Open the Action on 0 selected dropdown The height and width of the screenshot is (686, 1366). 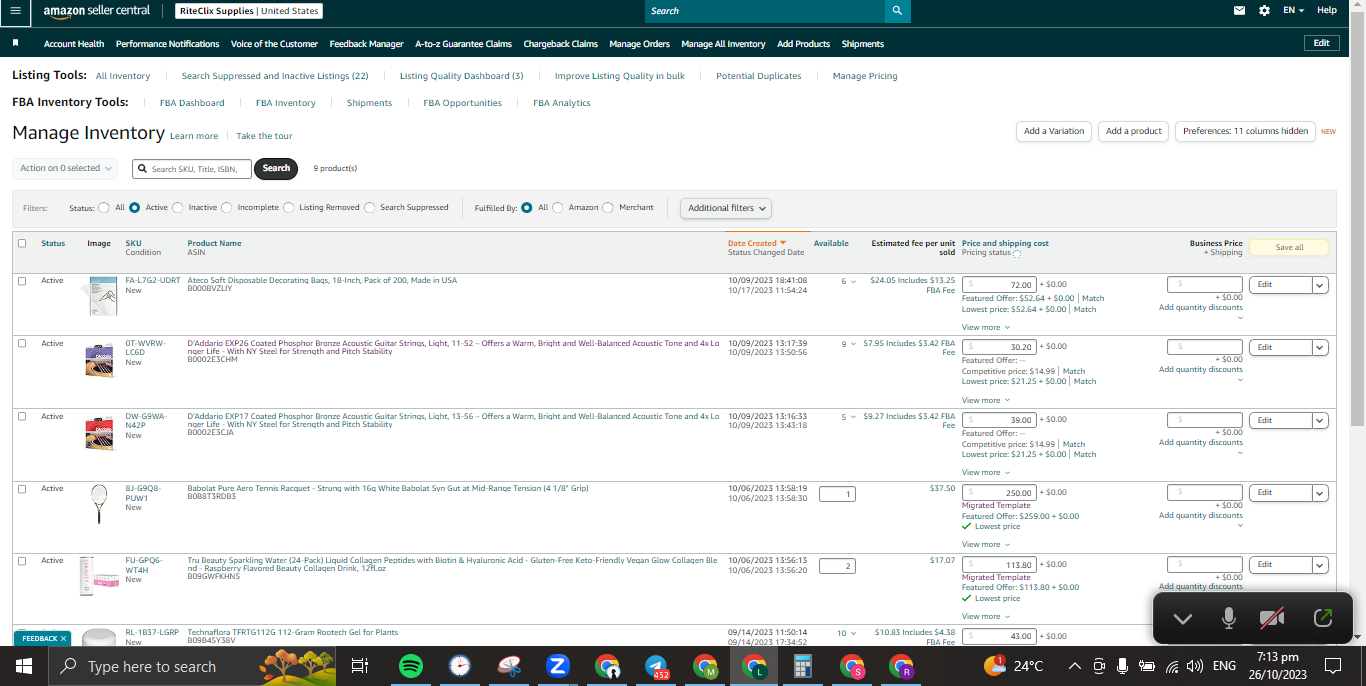(x=65, y=169)
